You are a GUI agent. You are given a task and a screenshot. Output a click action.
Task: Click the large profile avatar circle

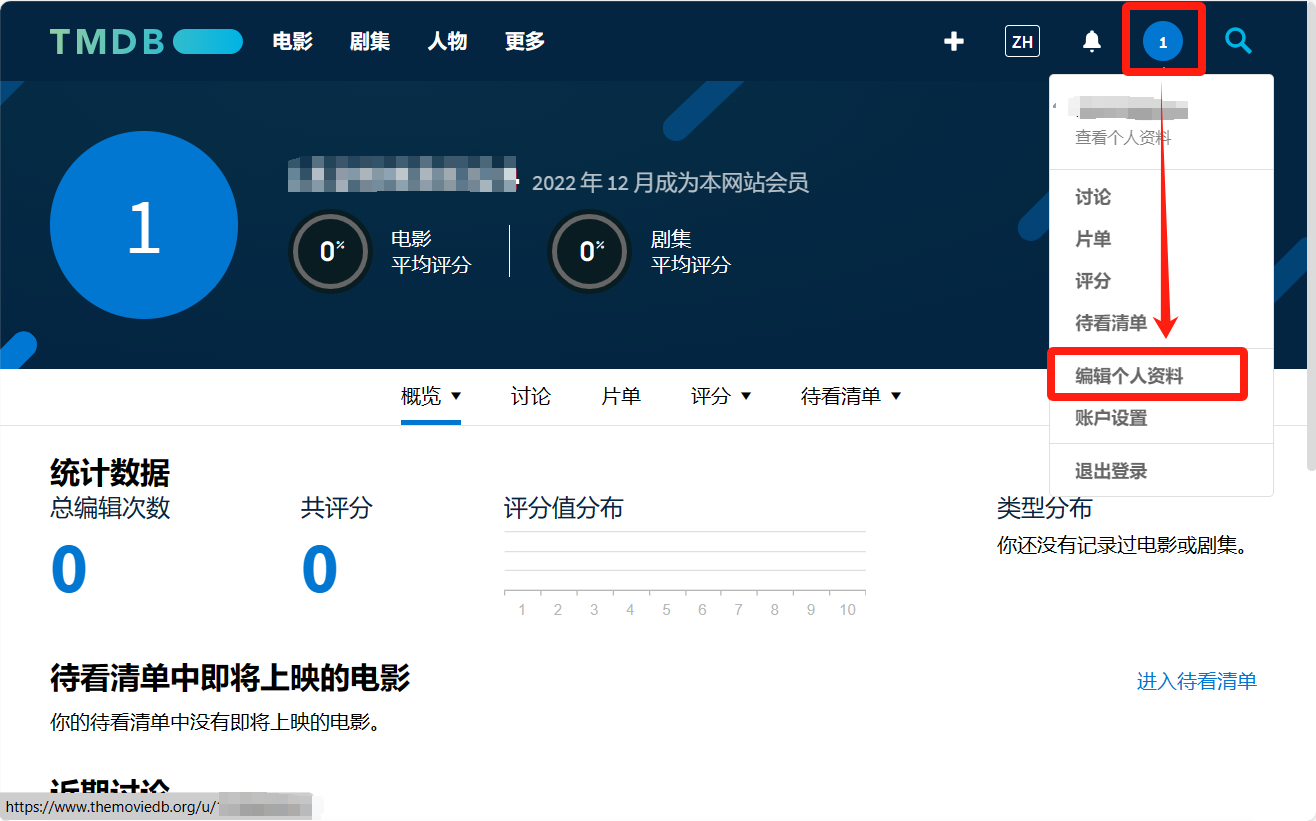tap(144, 225)
